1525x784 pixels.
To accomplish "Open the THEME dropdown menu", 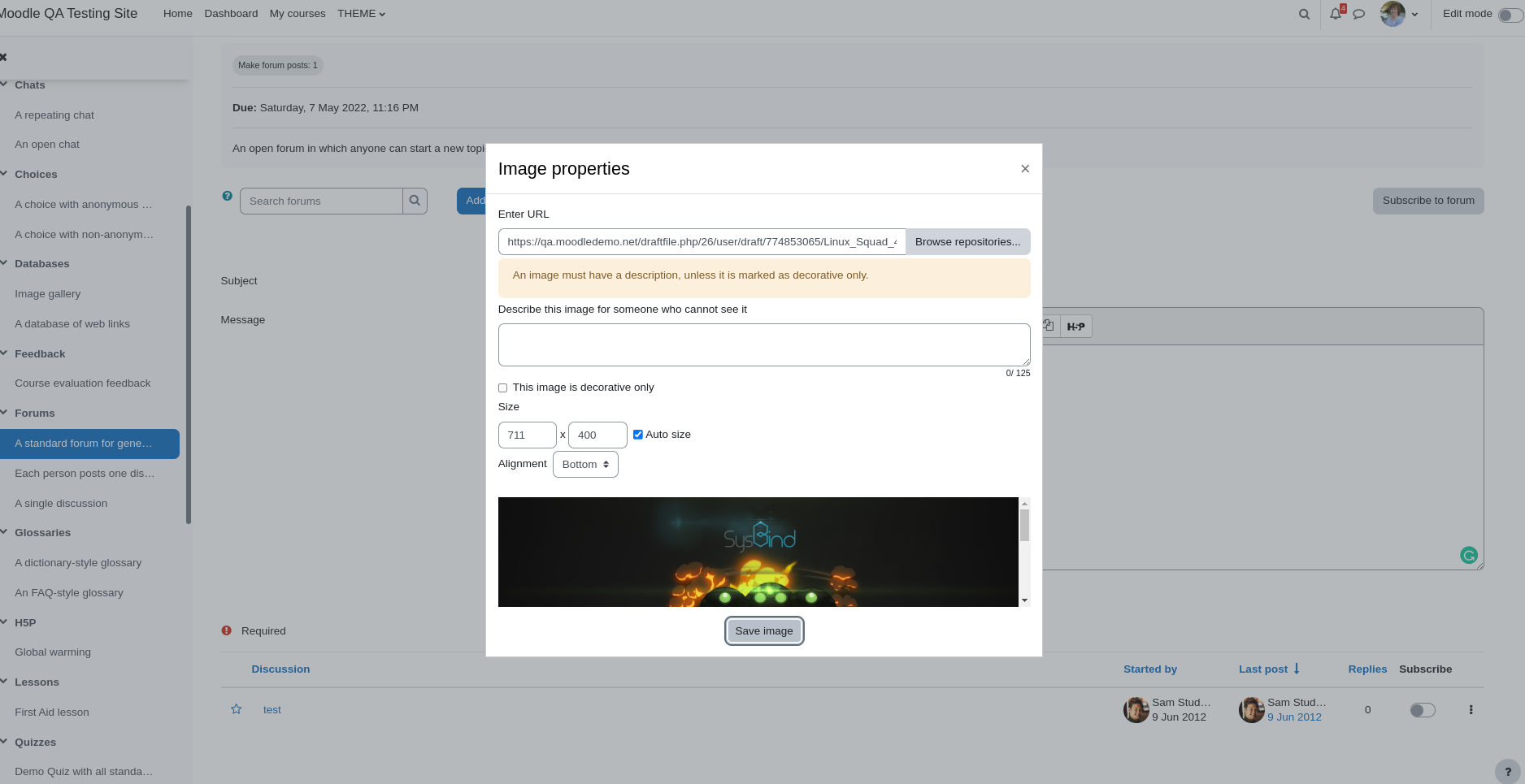I will click(361, 14).
